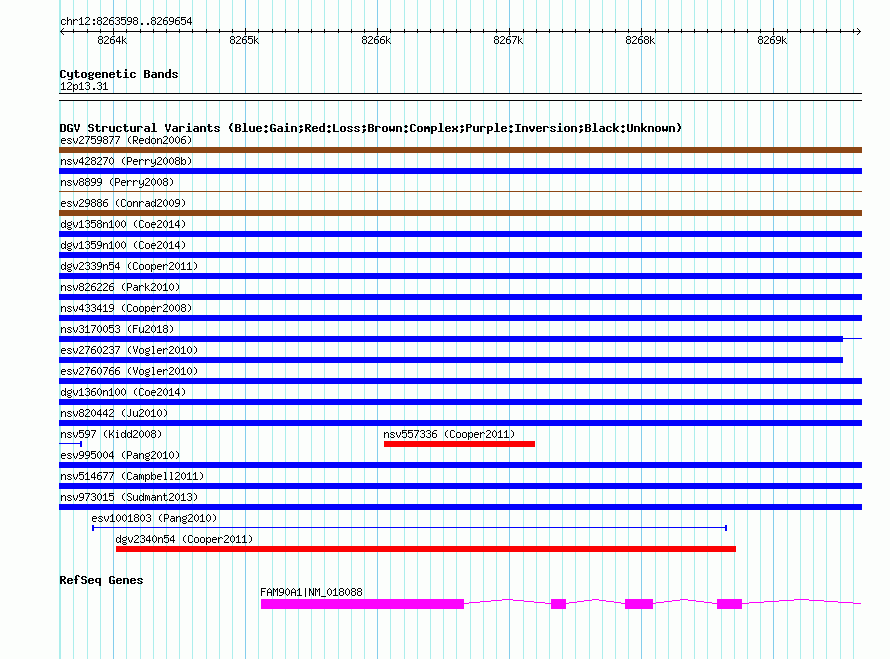
Task: Click the Cytogenetic Bands track heading
Action: coord(119,74)
